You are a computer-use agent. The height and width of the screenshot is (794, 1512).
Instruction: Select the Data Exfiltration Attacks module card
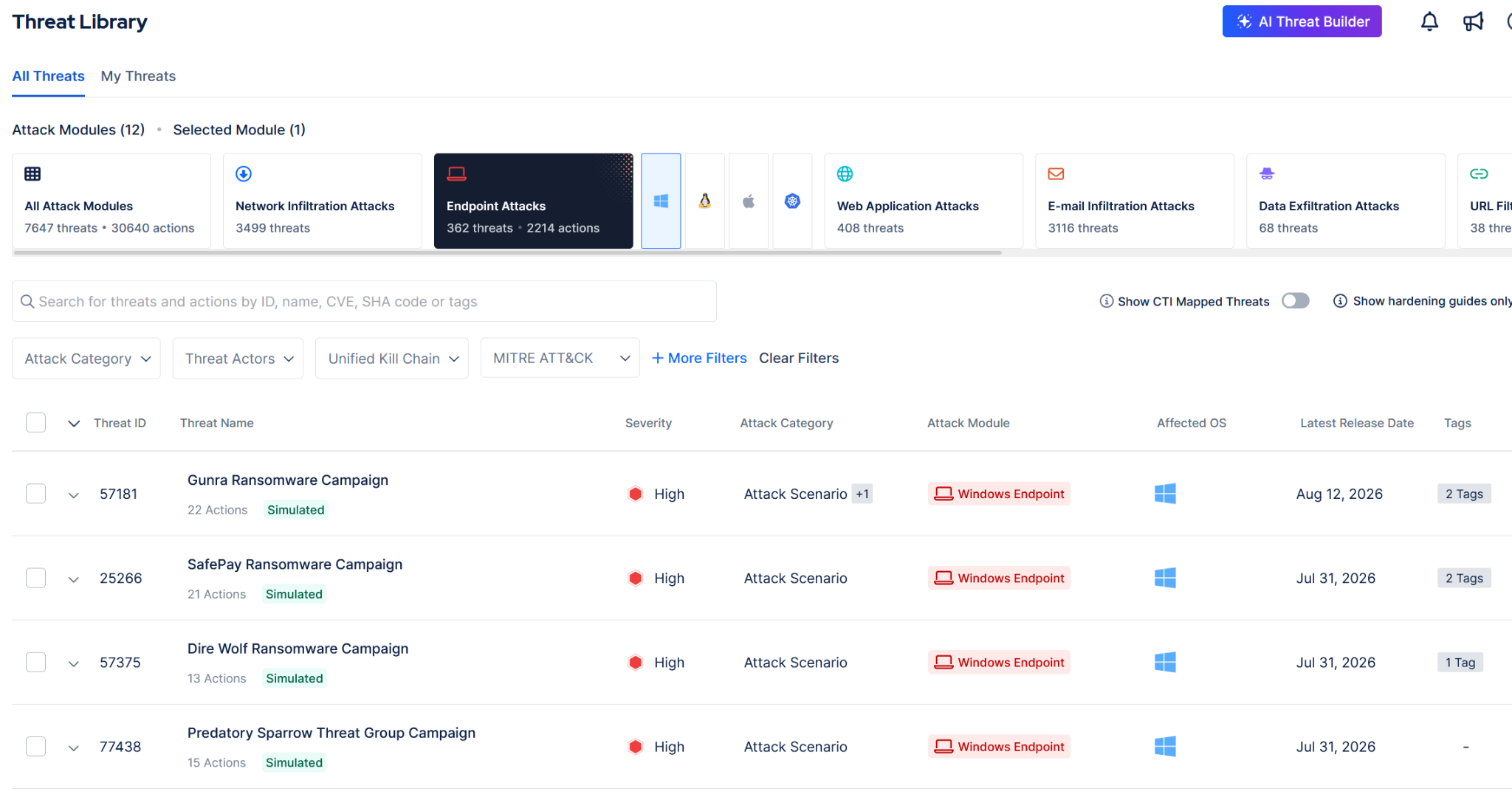click(x=1345, y=201)
